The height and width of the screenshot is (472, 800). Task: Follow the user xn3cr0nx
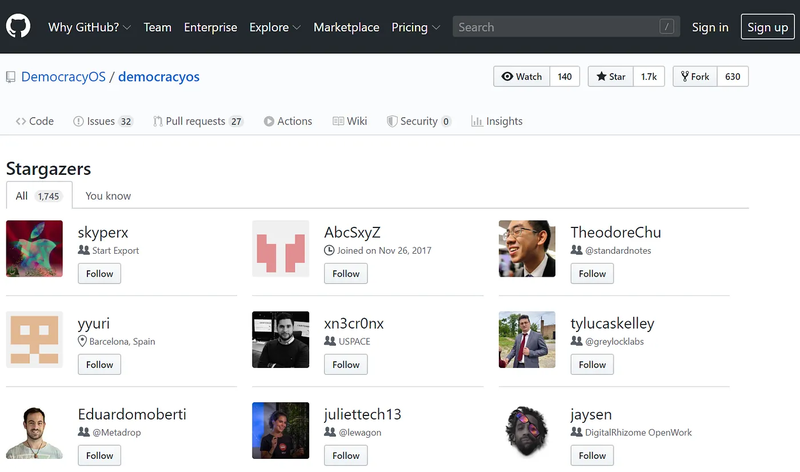(x=346, y=364)
